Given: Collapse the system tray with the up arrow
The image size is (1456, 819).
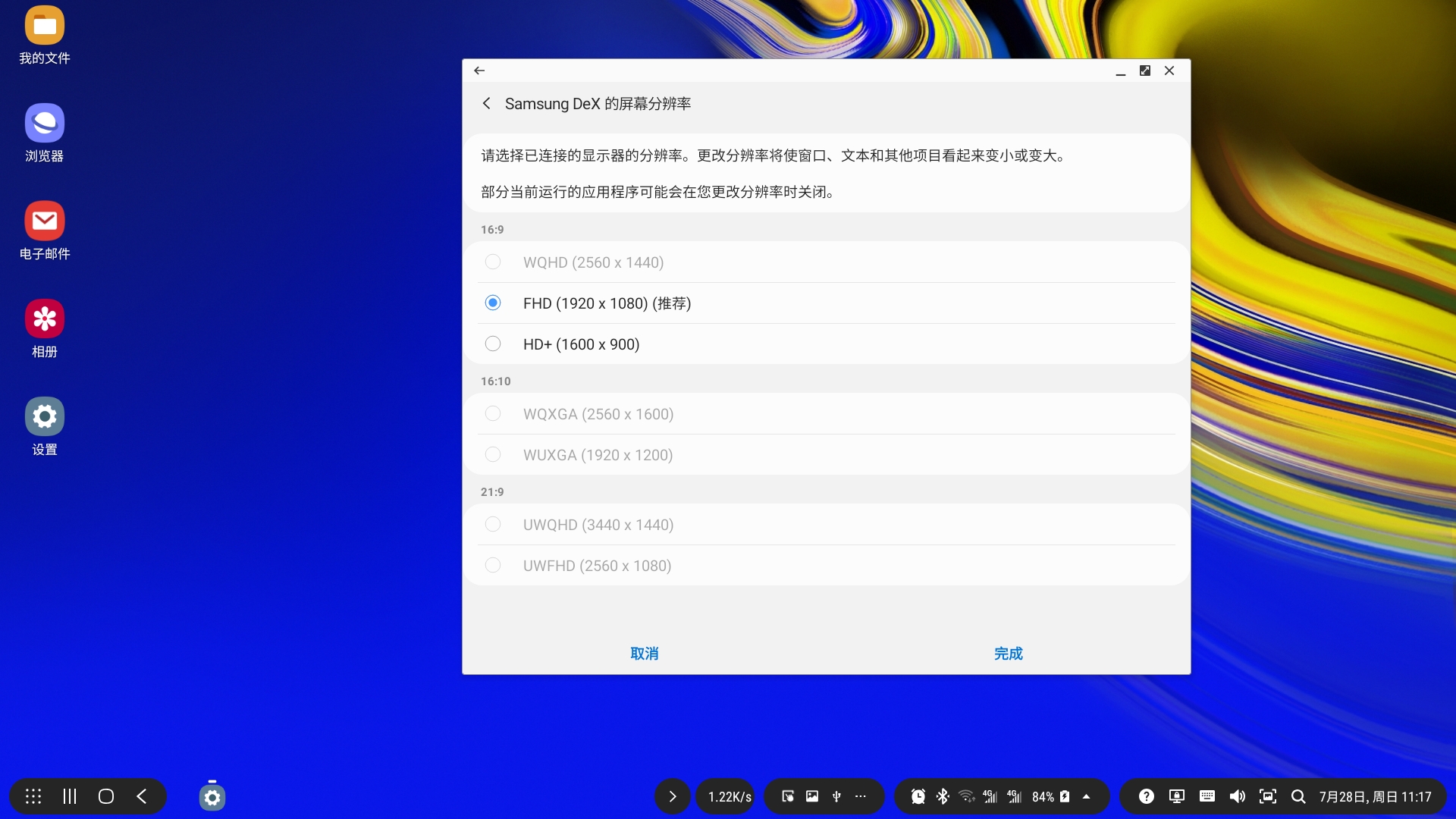Looking at the screenshot, I should tap(1087, 796).
